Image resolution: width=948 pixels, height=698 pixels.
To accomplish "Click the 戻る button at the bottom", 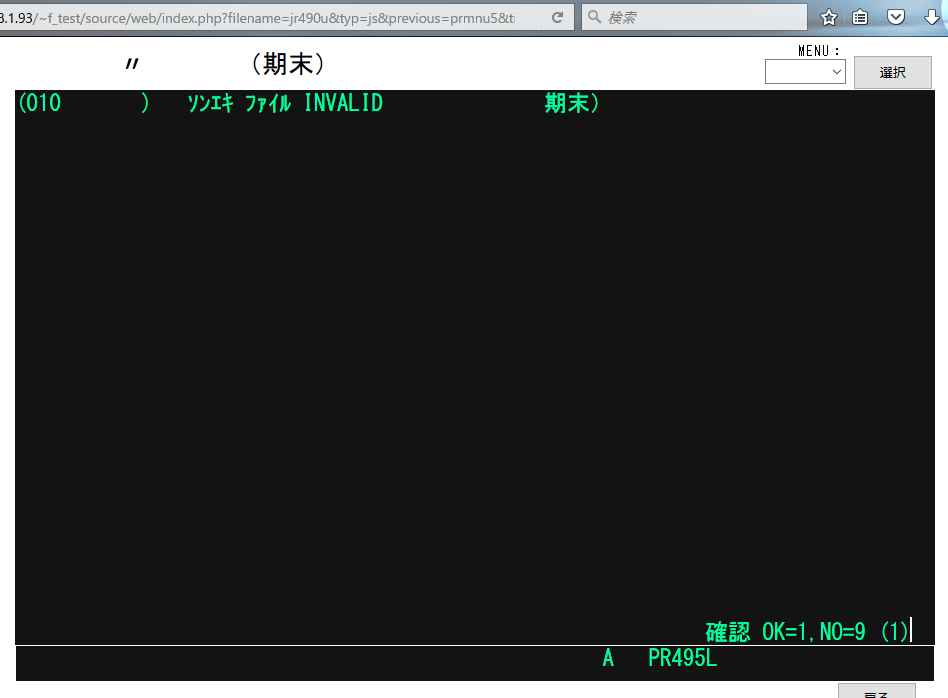I will pyautogui.click(x=876, y=691).
